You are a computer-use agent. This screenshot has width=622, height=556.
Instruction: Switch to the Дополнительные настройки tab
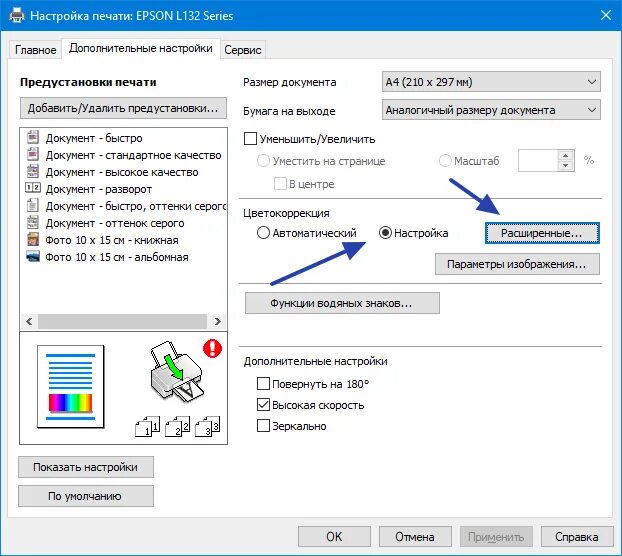tap(141, 48)
